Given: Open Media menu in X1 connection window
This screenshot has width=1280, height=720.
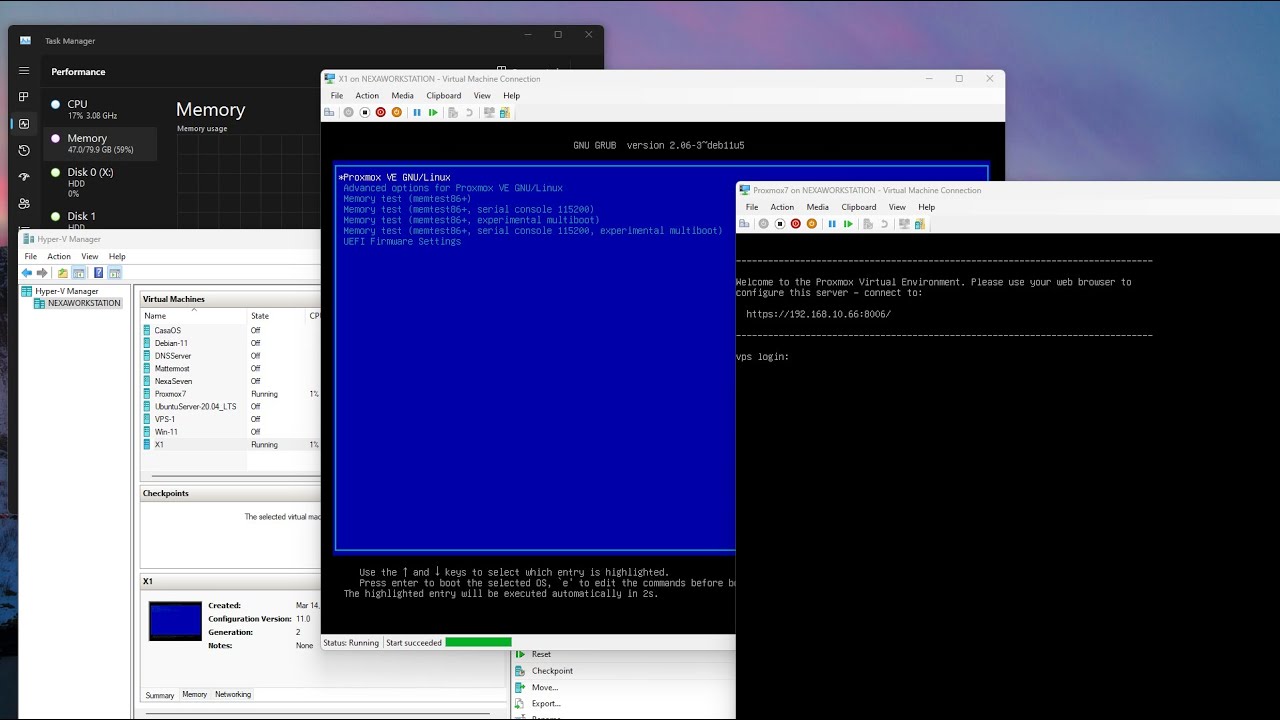Looking at the screenshot, I should [x=402, y=96].
